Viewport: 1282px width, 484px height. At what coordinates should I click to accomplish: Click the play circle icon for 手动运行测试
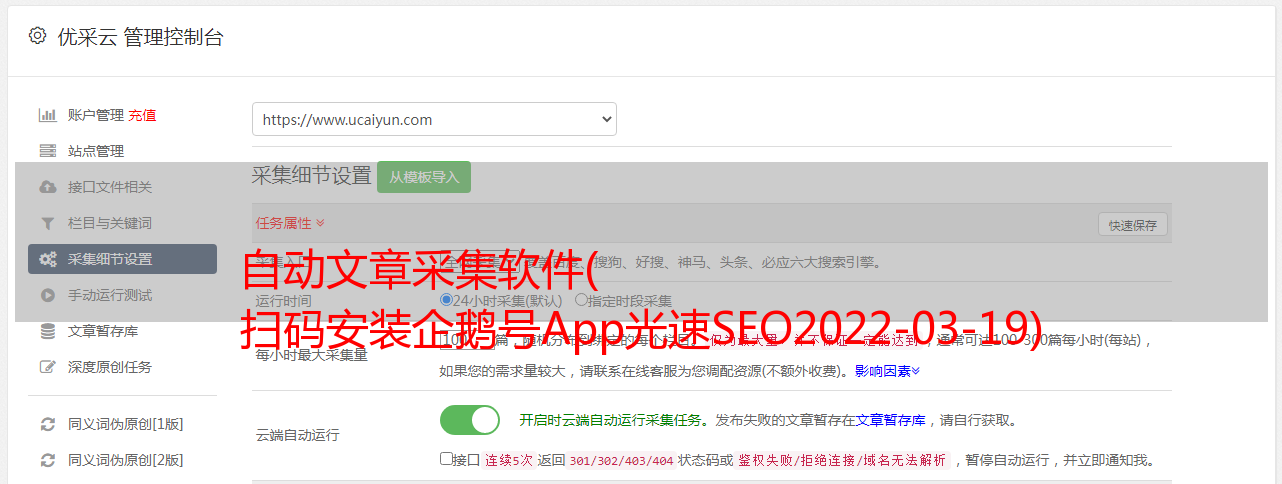click(47, 295)
